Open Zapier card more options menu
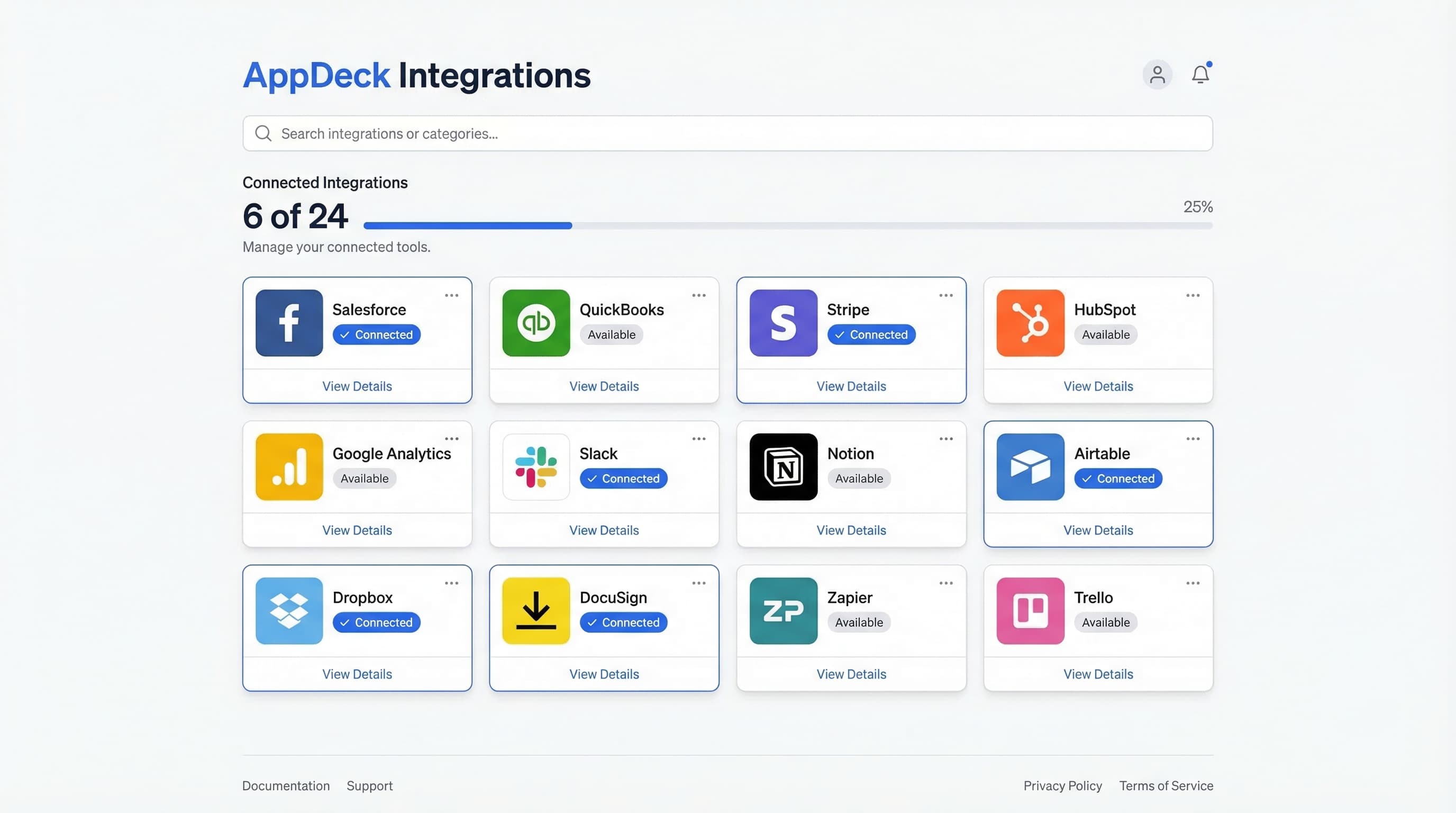Image resolution: width=1456 pixels, height=813 pixels. coord(945,583)
